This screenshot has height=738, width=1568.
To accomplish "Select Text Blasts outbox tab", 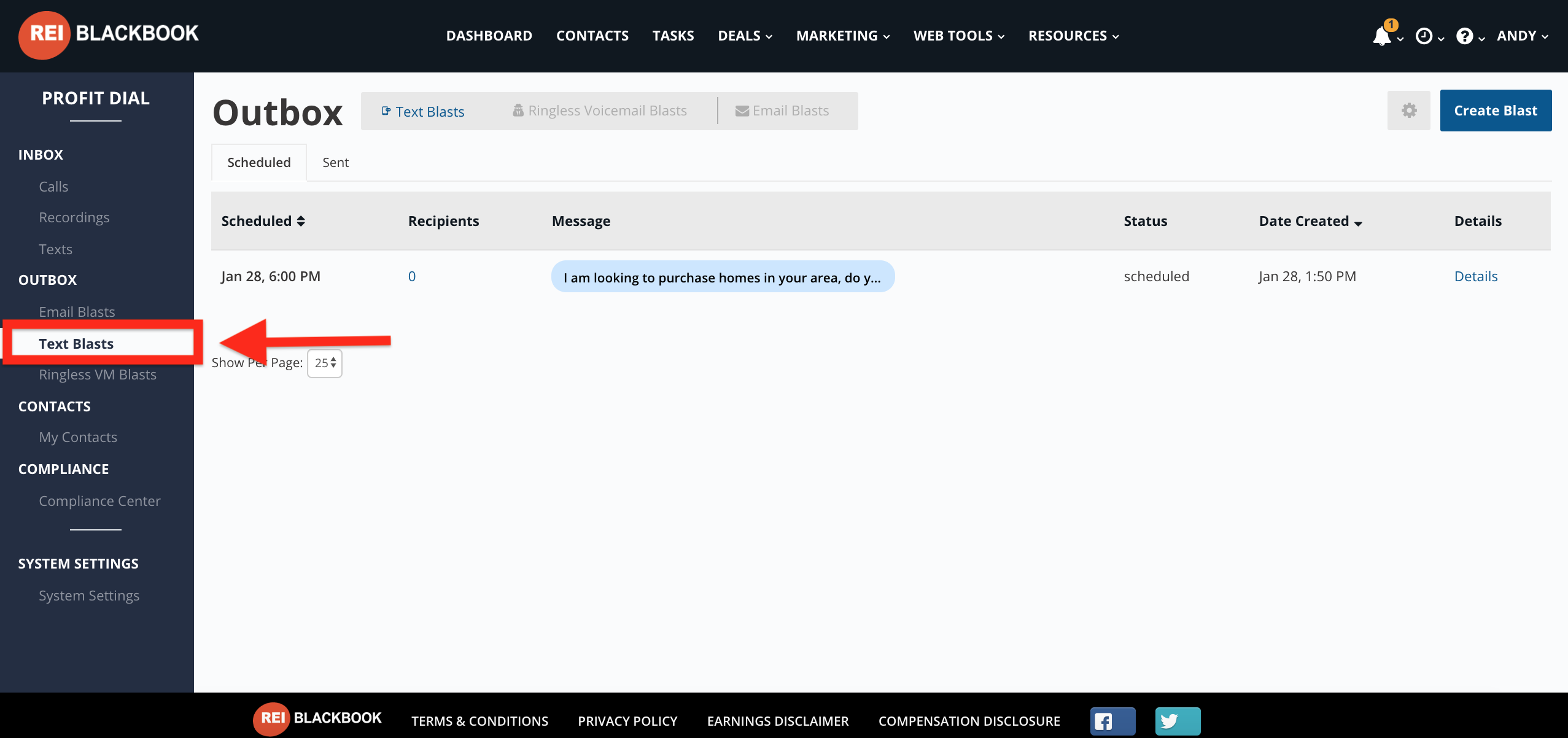I will tap(422, 111).
